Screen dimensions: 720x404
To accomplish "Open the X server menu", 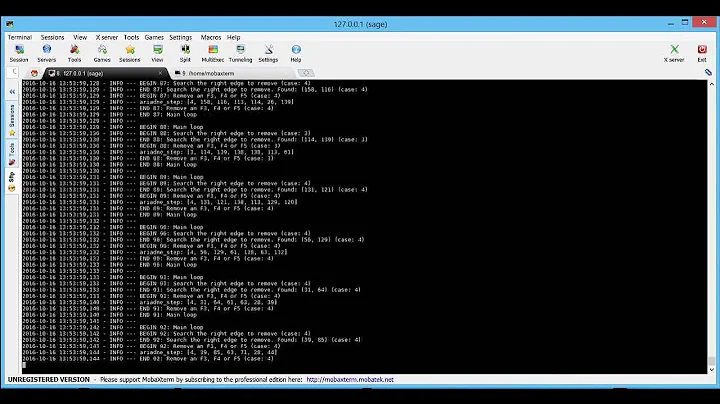I will (107, 37).
